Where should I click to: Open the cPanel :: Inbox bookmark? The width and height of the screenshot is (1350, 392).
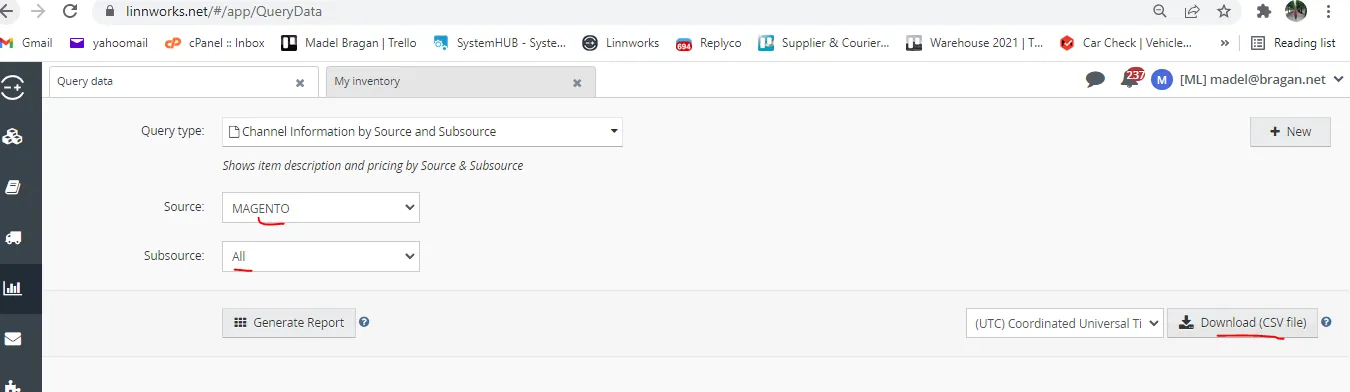click(x=214, y=43)
